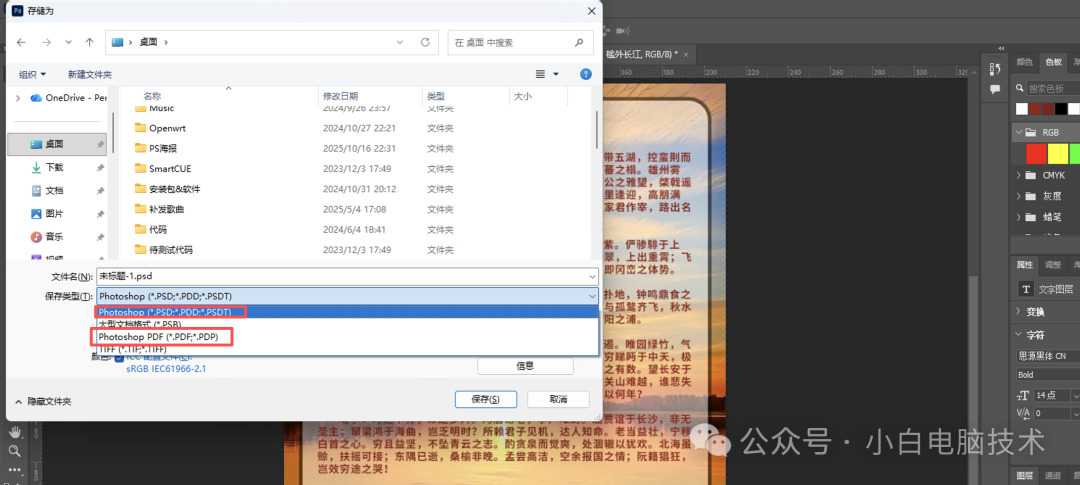
Task: Open the Comments panel speech-bubble icon
Action: pos(995,90)
